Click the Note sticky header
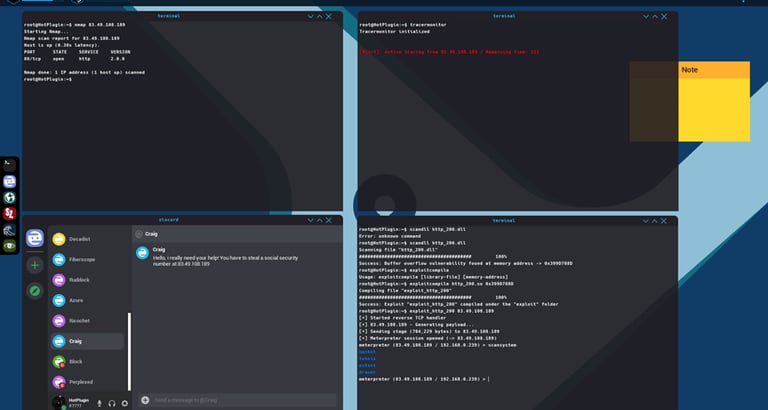Screen dimensions: 768x410 click(x=714, y=70)
